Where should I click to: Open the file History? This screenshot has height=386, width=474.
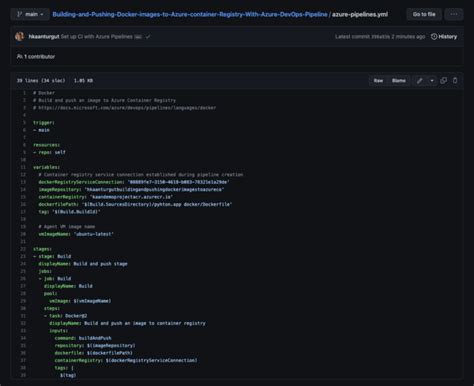pos(444,37)
